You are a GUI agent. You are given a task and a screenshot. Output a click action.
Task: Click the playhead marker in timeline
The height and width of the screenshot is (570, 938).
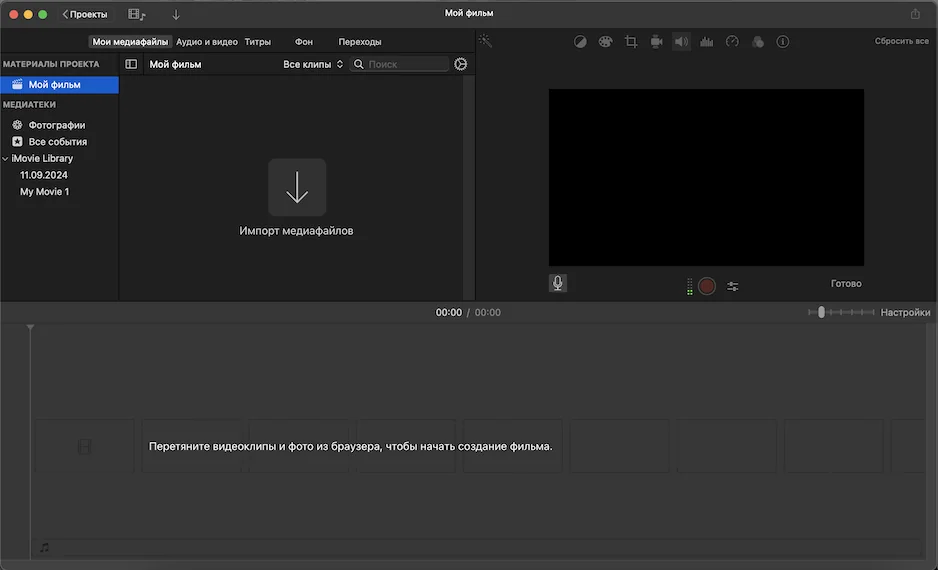[x=30, y=327]
